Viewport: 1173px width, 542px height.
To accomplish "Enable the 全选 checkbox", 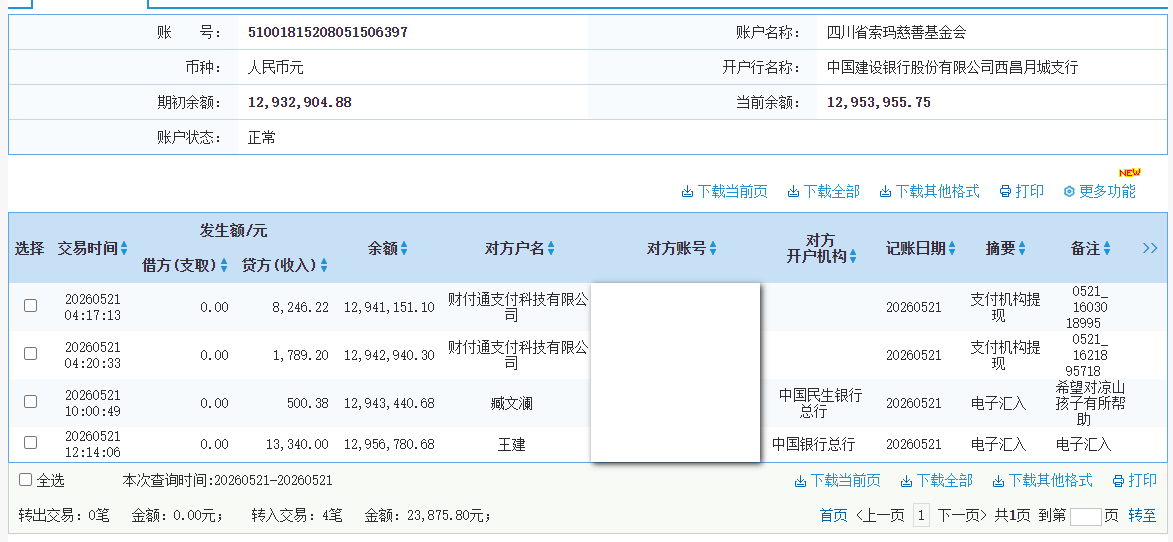I will pyautogui.click(x=25, y=480).
